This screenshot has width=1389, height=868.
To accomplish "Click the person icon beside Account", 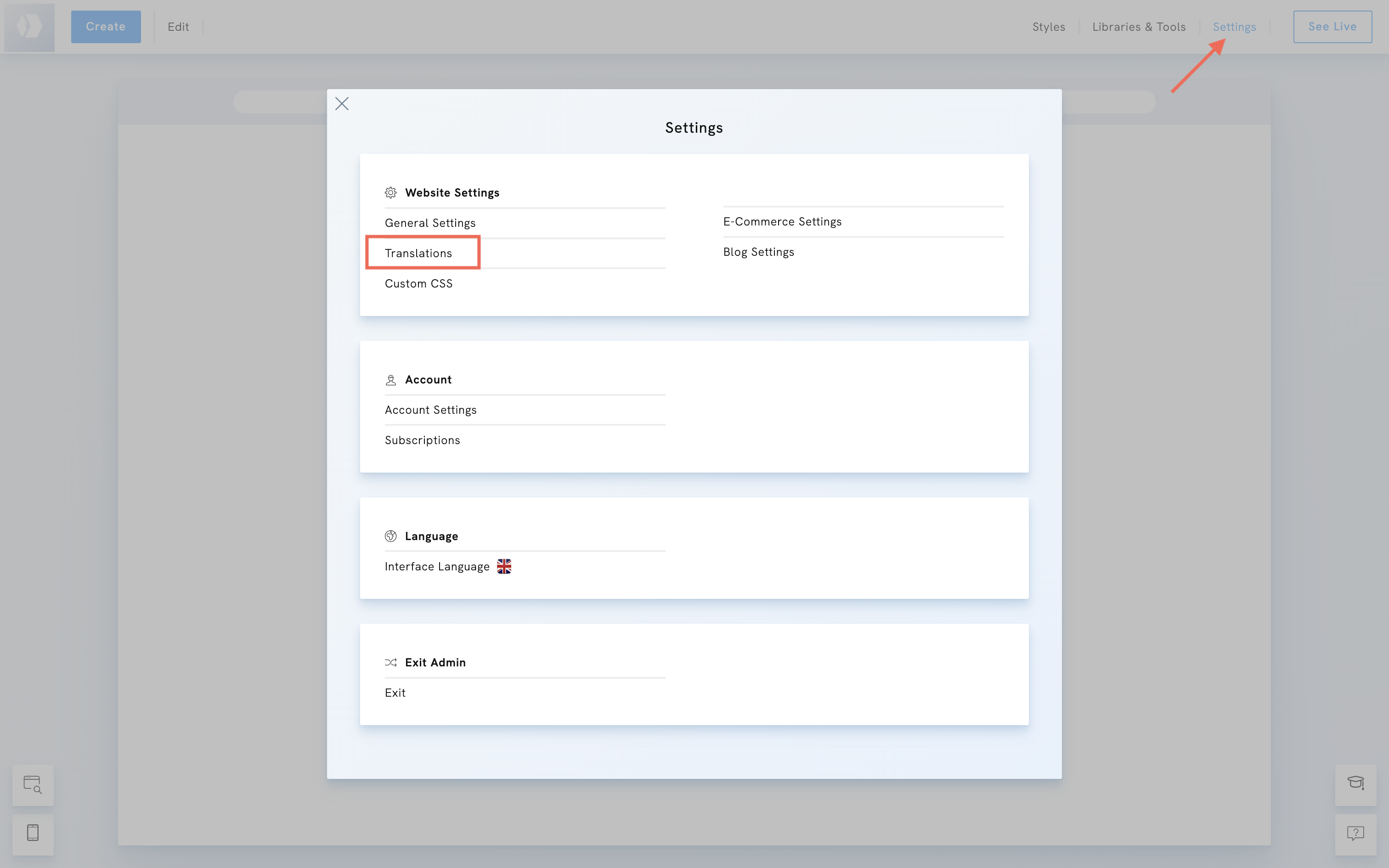I will click(x=391, y=379).
